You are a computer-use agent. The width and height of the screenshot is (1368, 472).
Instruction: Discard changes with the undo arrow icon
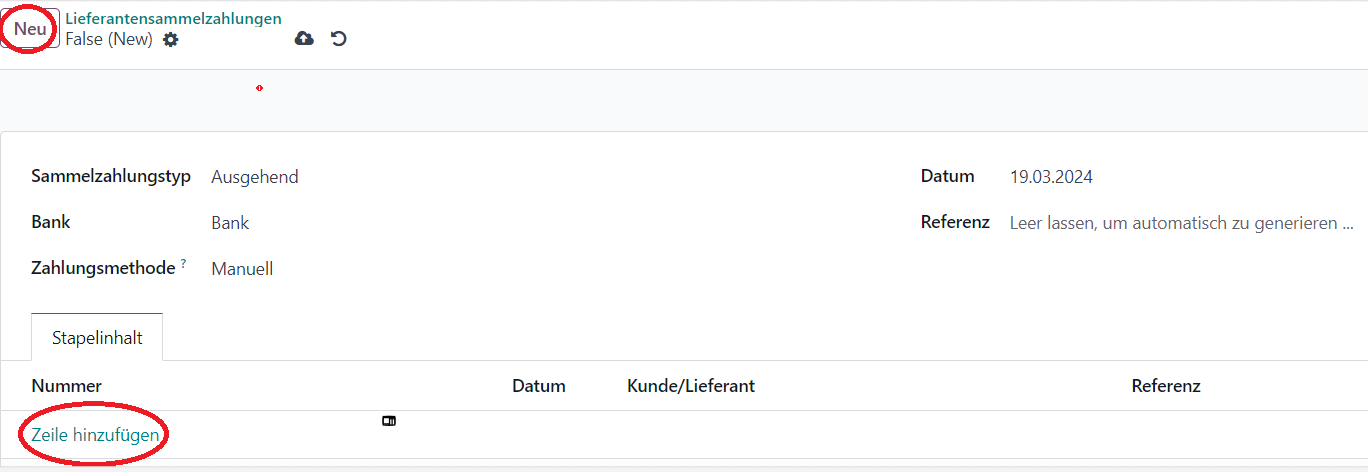[x=339, y=38]
